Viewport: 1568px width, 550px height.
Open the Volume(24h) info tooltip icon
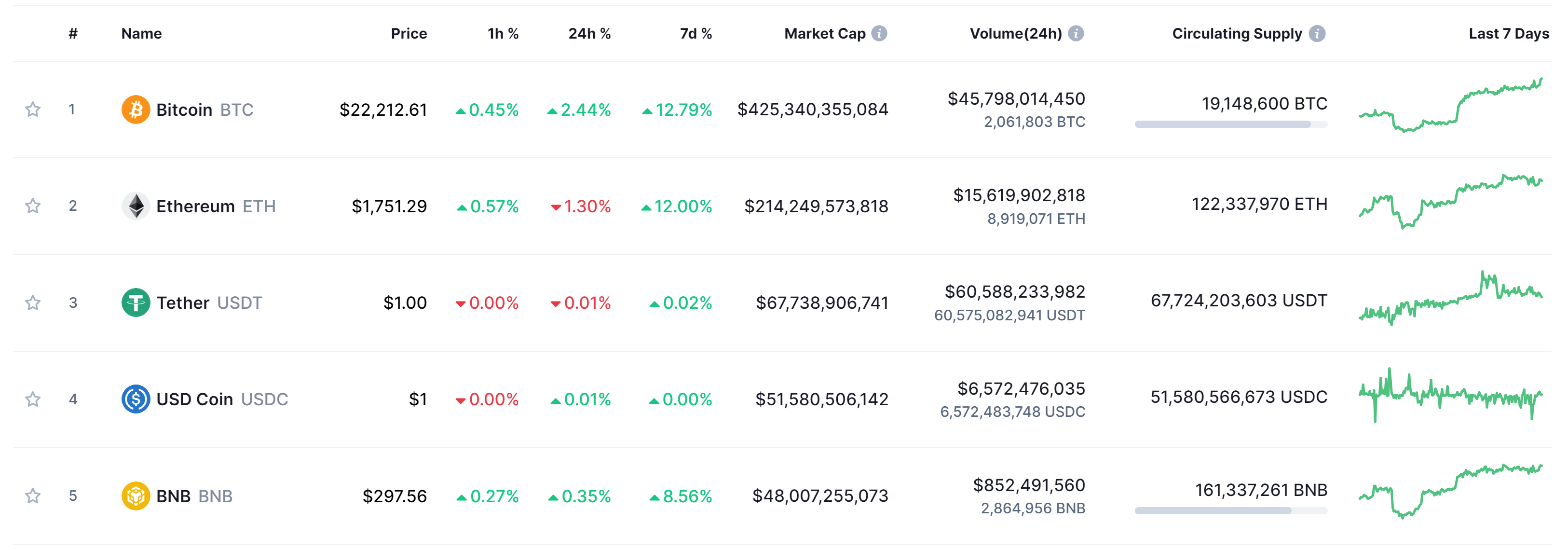1078,33
